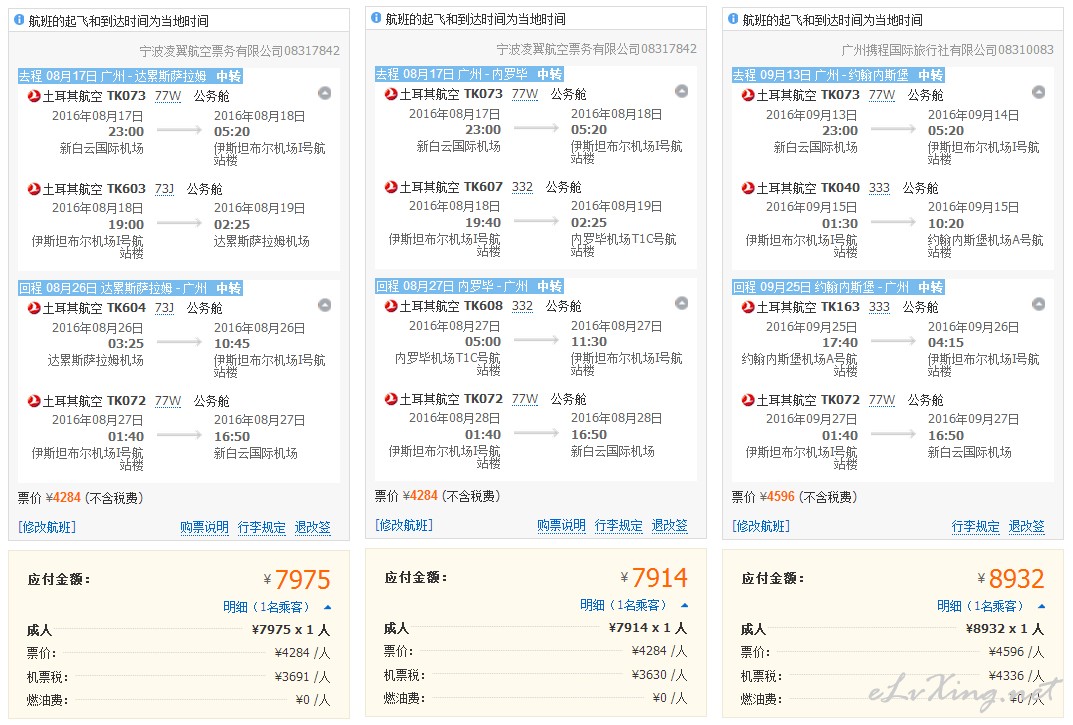Click aircraft code 73J next to TK604
This screenshot has width=1073, height=725.
pos(164,308)
